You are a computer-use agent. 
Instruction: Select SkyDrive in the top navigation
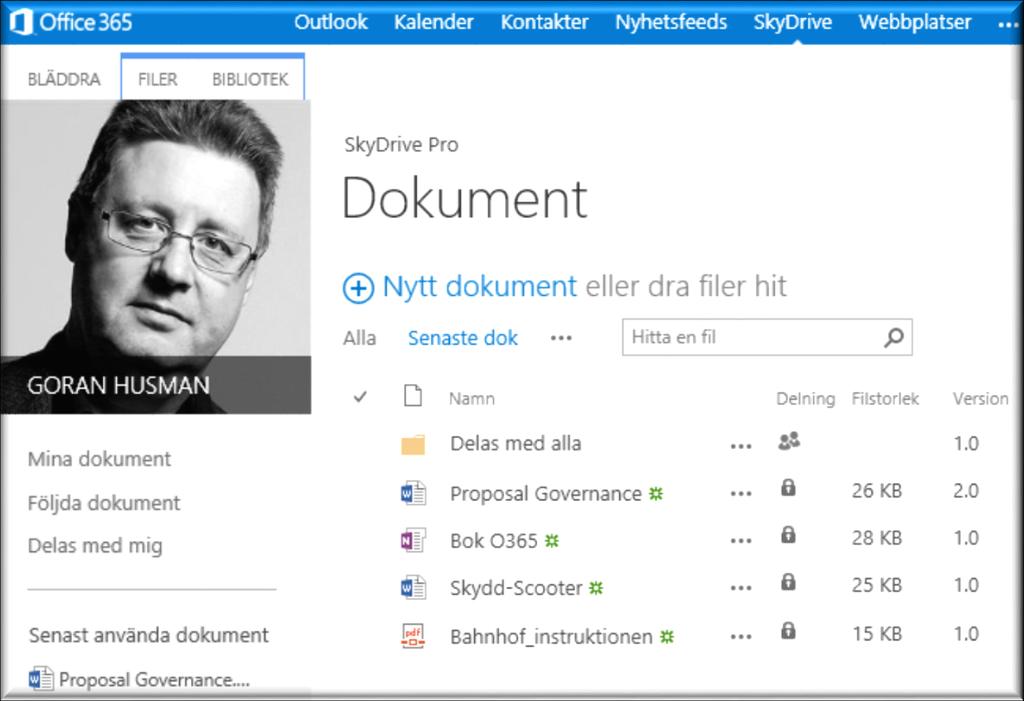click(x=793, y=22)
